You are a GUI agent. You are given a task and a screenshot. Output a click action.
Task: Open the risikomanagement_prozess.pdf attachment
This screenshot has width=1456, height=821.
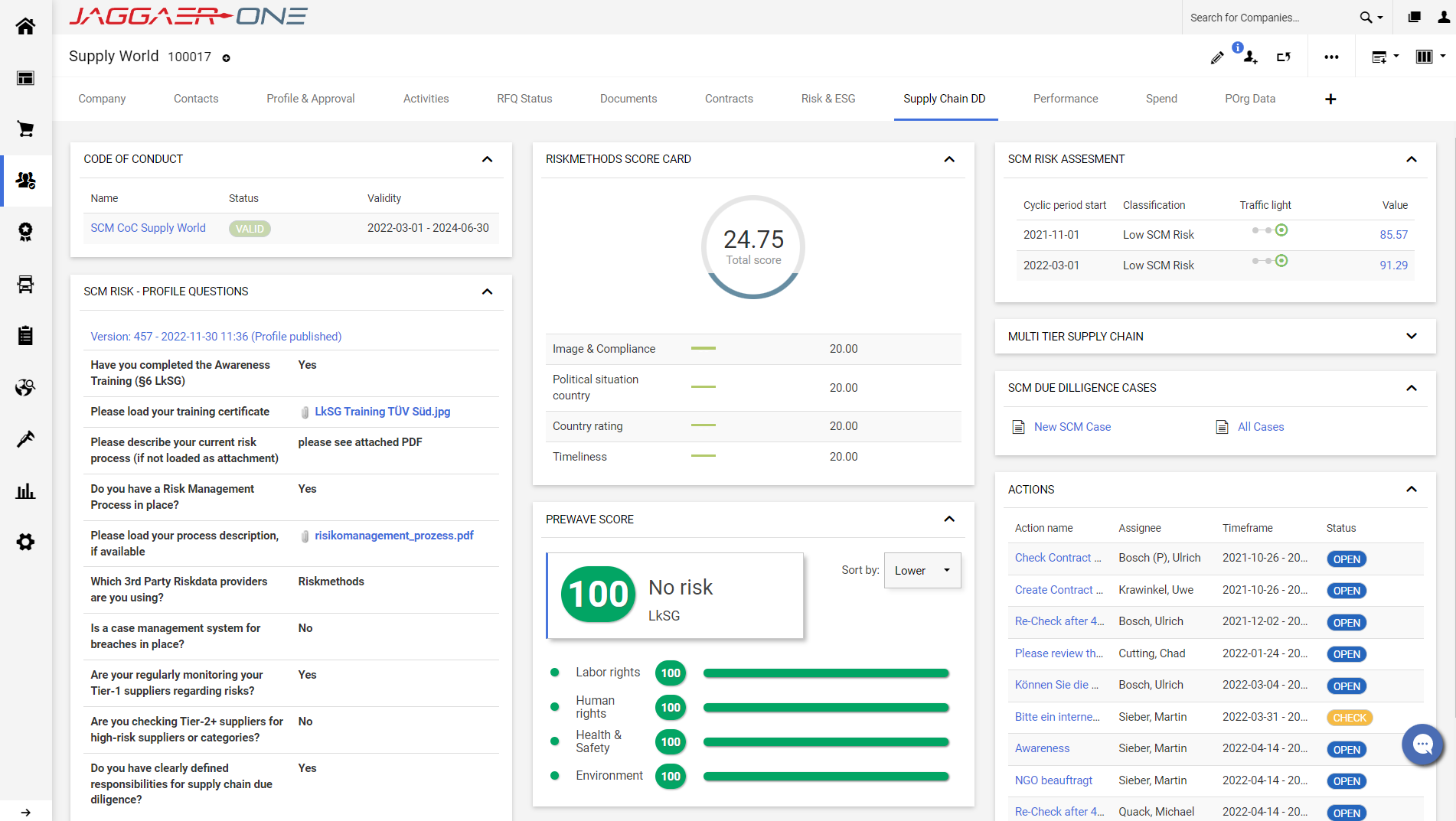(x=394, y=536)
